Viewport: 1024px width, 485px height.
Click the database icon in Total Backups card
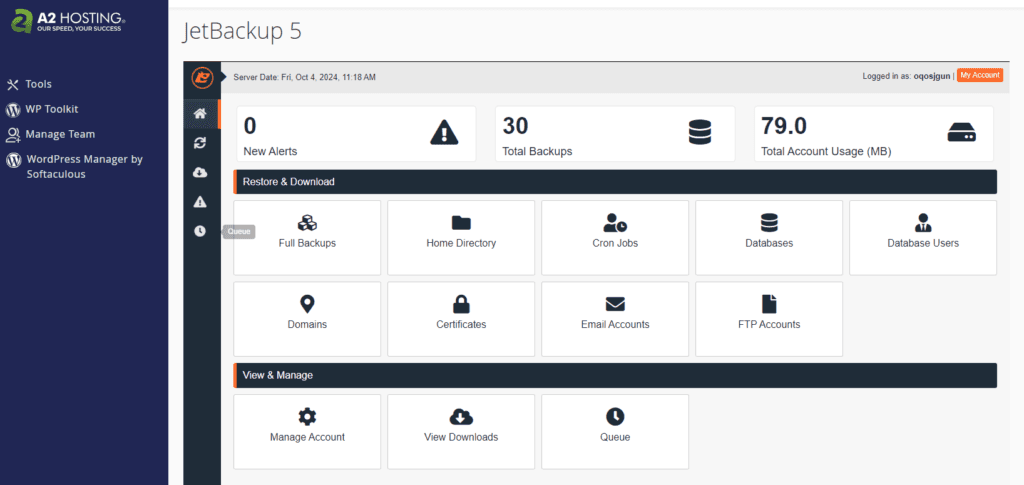tap(700, 133)
